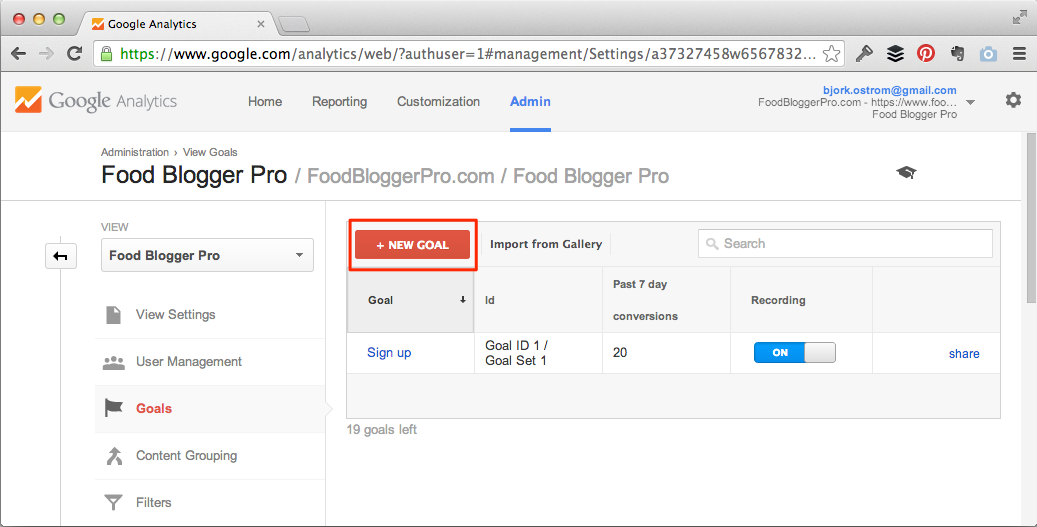The height and width of the screenshot is (527, 1037).
Task: Click Import from Gallery
Action: point(546,244)
